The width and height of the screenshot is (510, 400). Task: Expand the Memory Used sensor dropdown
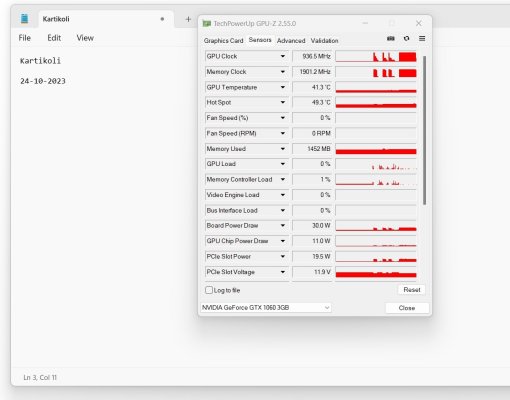point(283,149)
